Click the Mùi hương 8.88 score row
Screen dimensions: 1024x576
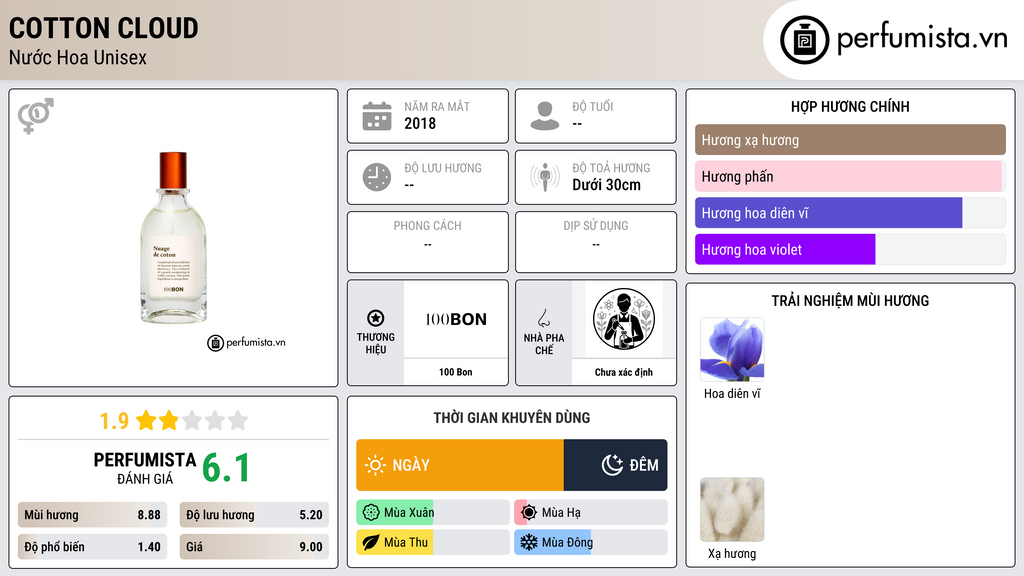pyautogui.click(x=92, y=515)
